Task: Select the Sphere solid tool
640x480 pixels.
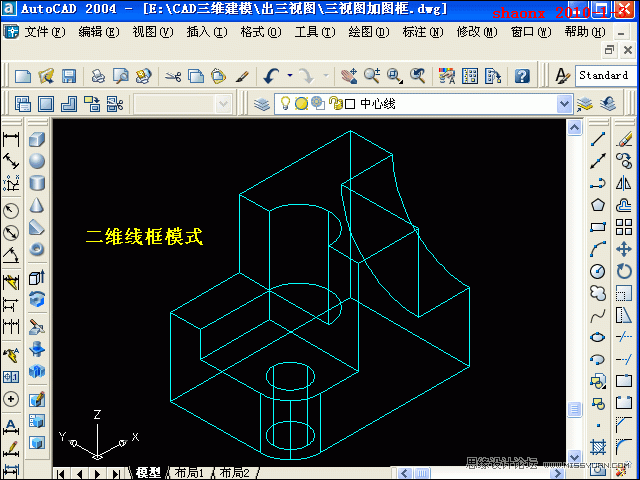Action: pyautogui.click(x=37, y=161)
